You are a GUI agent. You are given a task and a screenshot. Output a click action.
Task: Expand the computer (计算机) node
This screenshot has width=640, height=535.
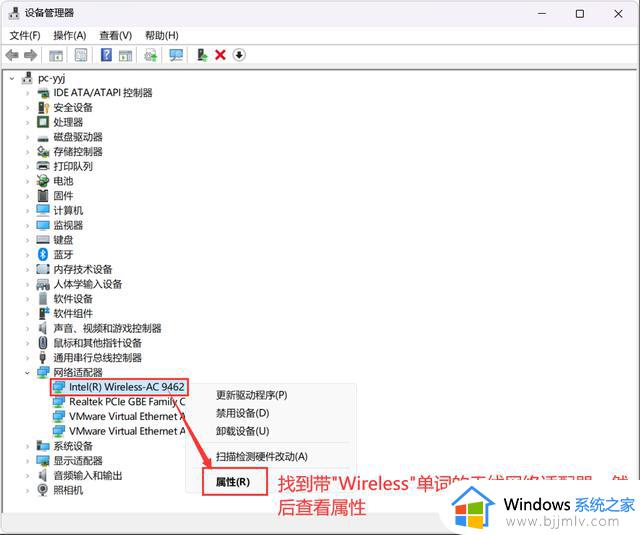click(27, 210)
